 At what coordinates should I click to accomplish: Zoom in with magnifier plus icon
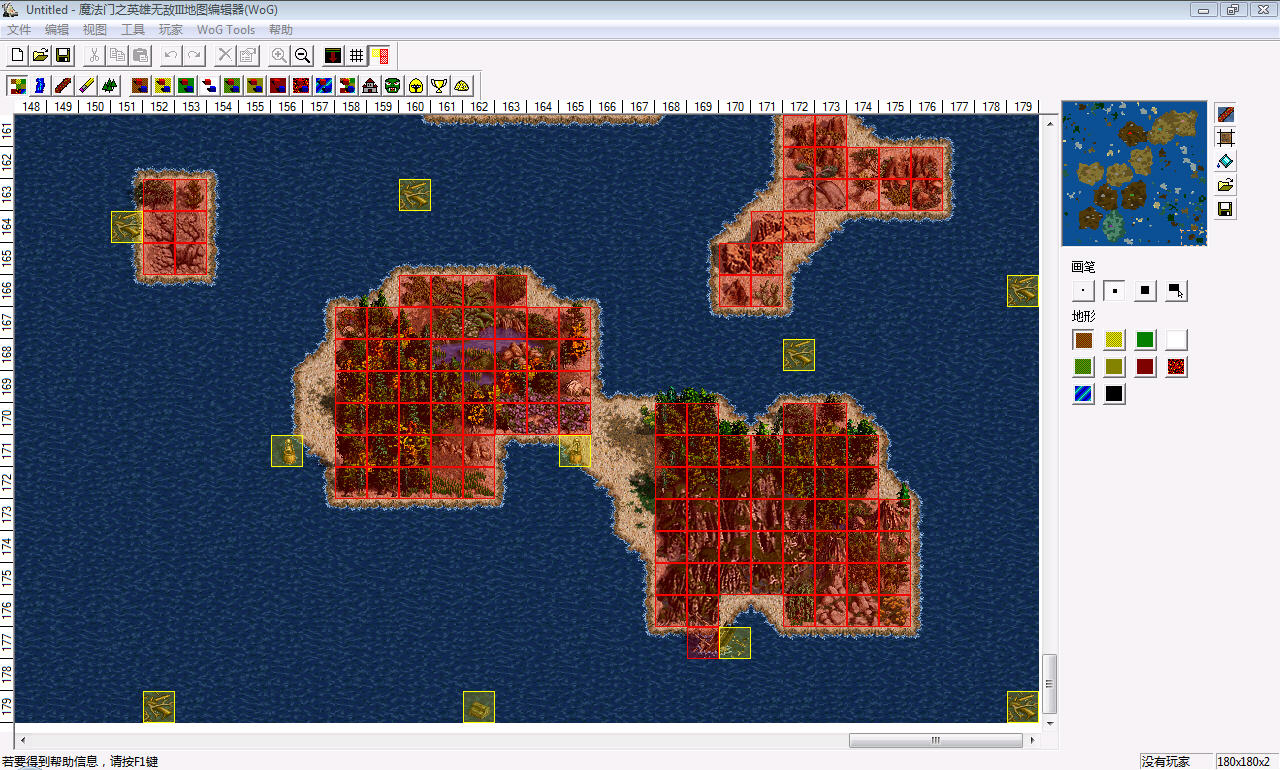[279, 55]
